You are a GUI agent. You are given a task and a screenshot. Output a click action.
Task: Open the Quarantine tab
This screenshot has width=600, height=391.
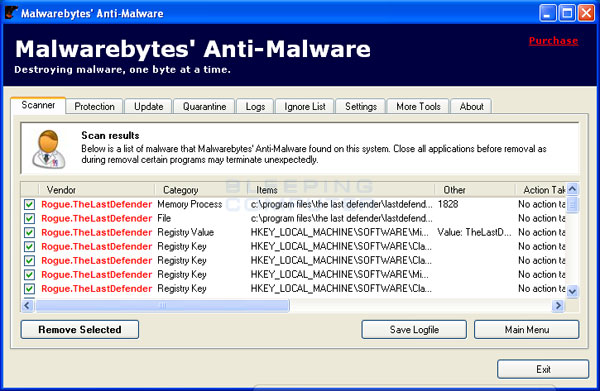tap(204, 106)
